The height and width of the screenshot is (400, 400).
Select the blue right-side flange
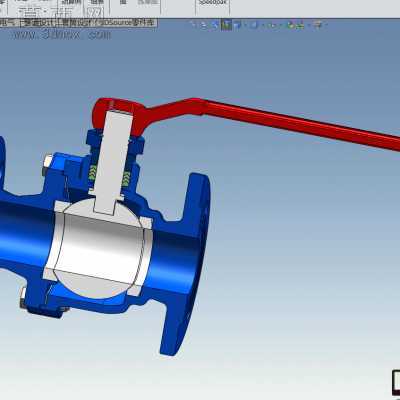coord(187,263)
